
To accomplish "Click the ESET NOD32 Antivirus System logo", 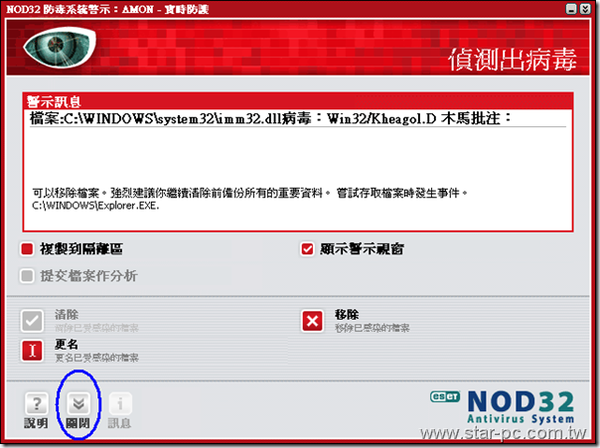I will (x=502, y=407).
